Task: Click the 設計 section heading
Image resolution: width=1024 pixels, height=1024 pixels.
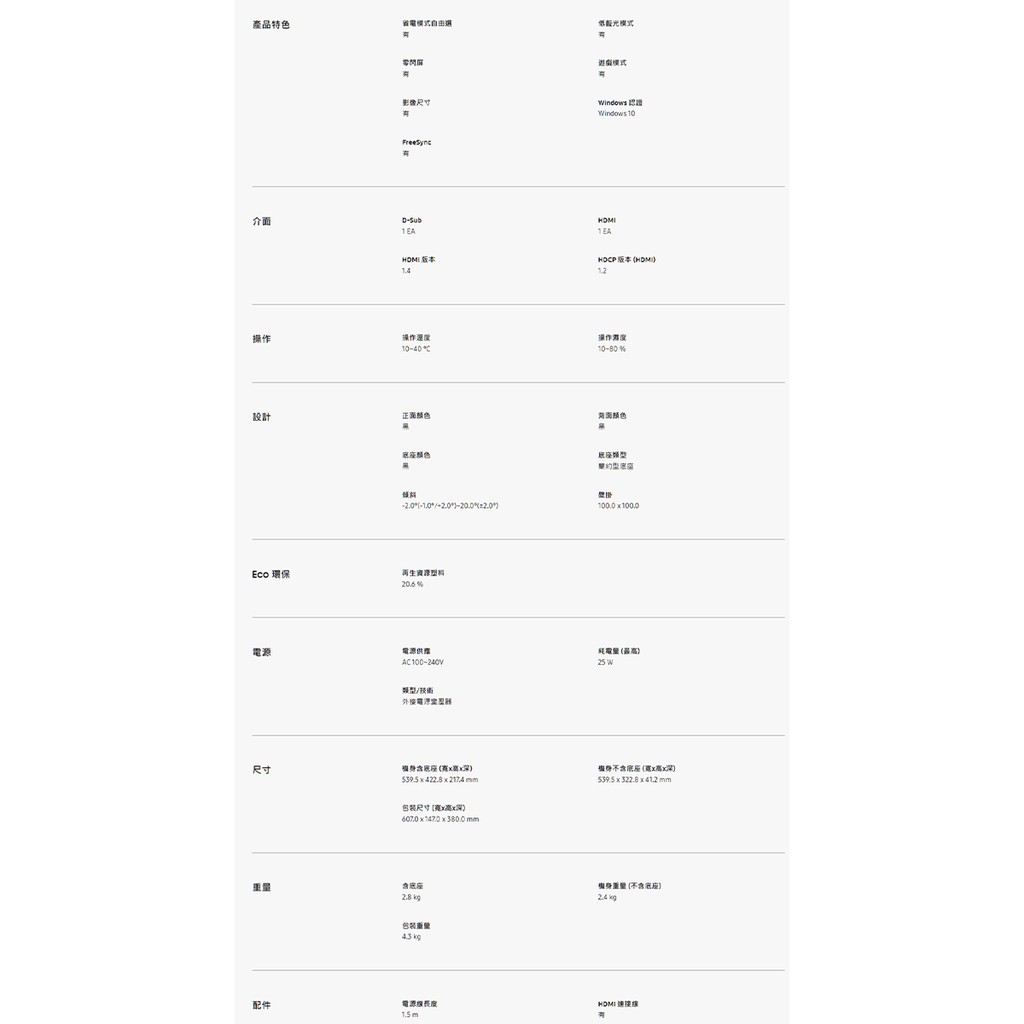Action: (262, 417)
